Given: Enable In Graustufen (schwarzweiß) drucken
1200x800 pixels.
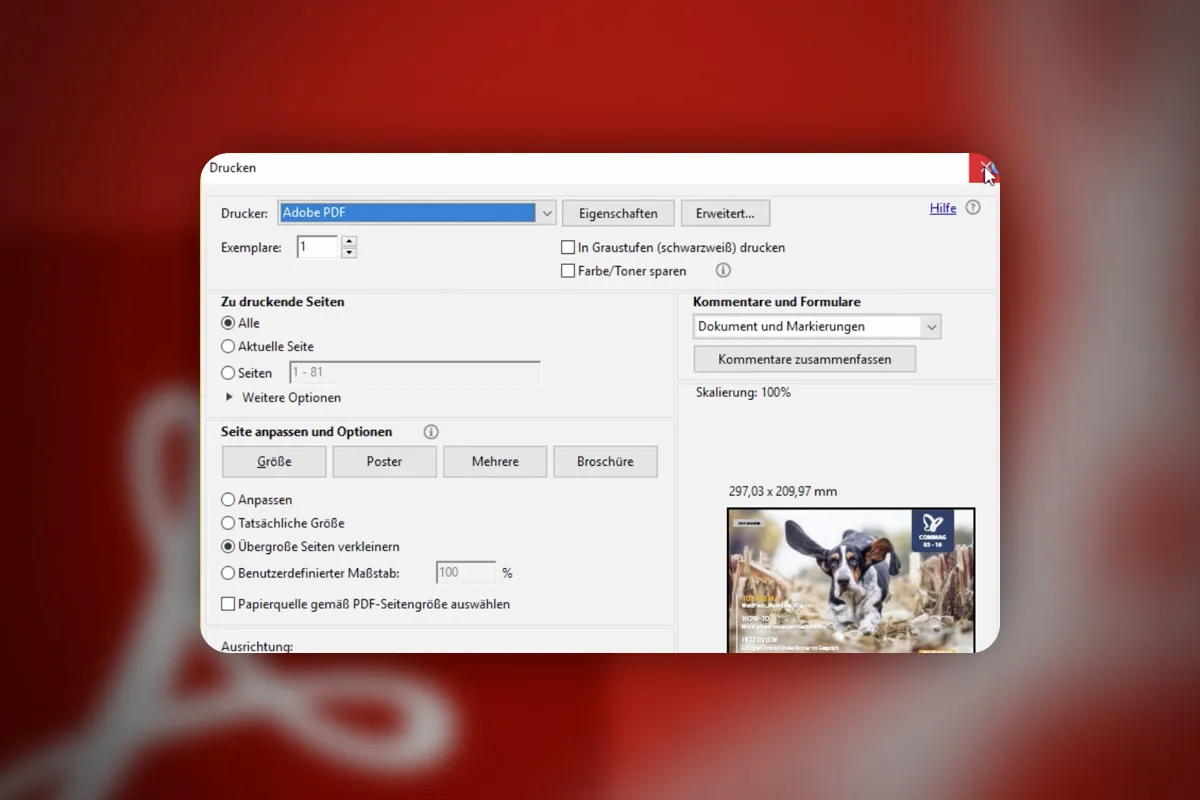Looking at the screenshot, I should pyautogui.click(x=568, y=247).
